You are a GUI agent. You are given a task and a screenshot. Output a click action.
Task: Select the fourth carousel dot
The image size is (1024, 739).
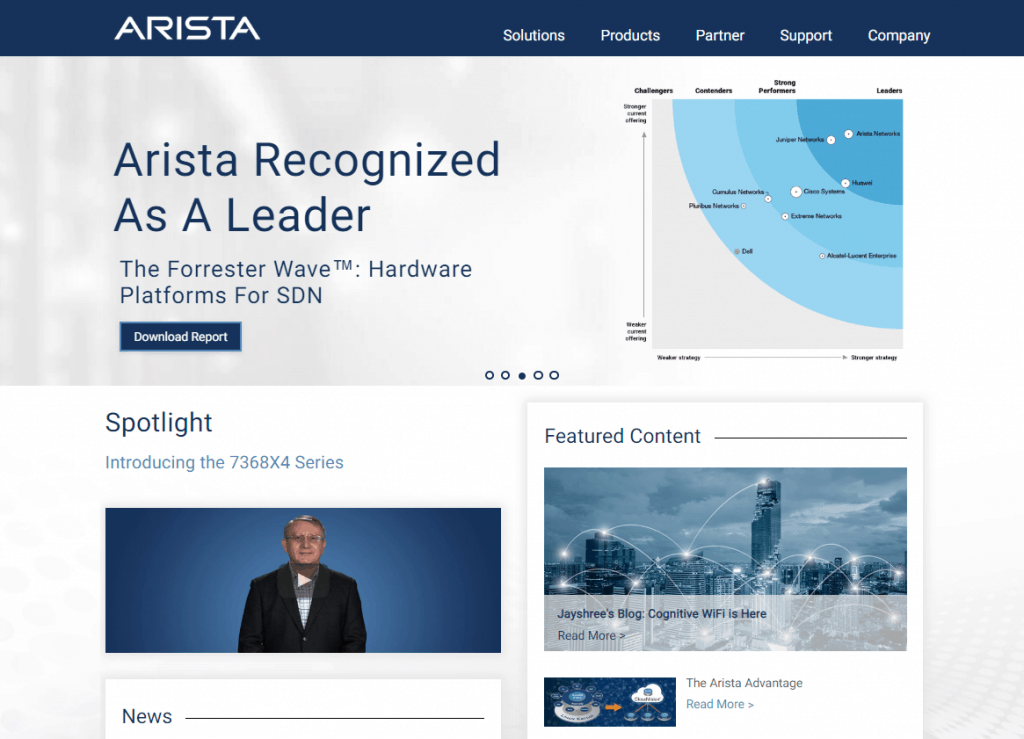[x=538, y=375]
